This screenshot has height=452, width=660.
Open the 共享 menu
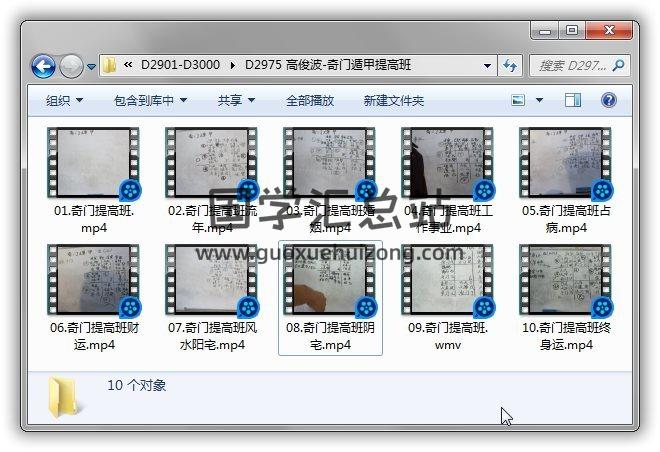tap(236, 100)
